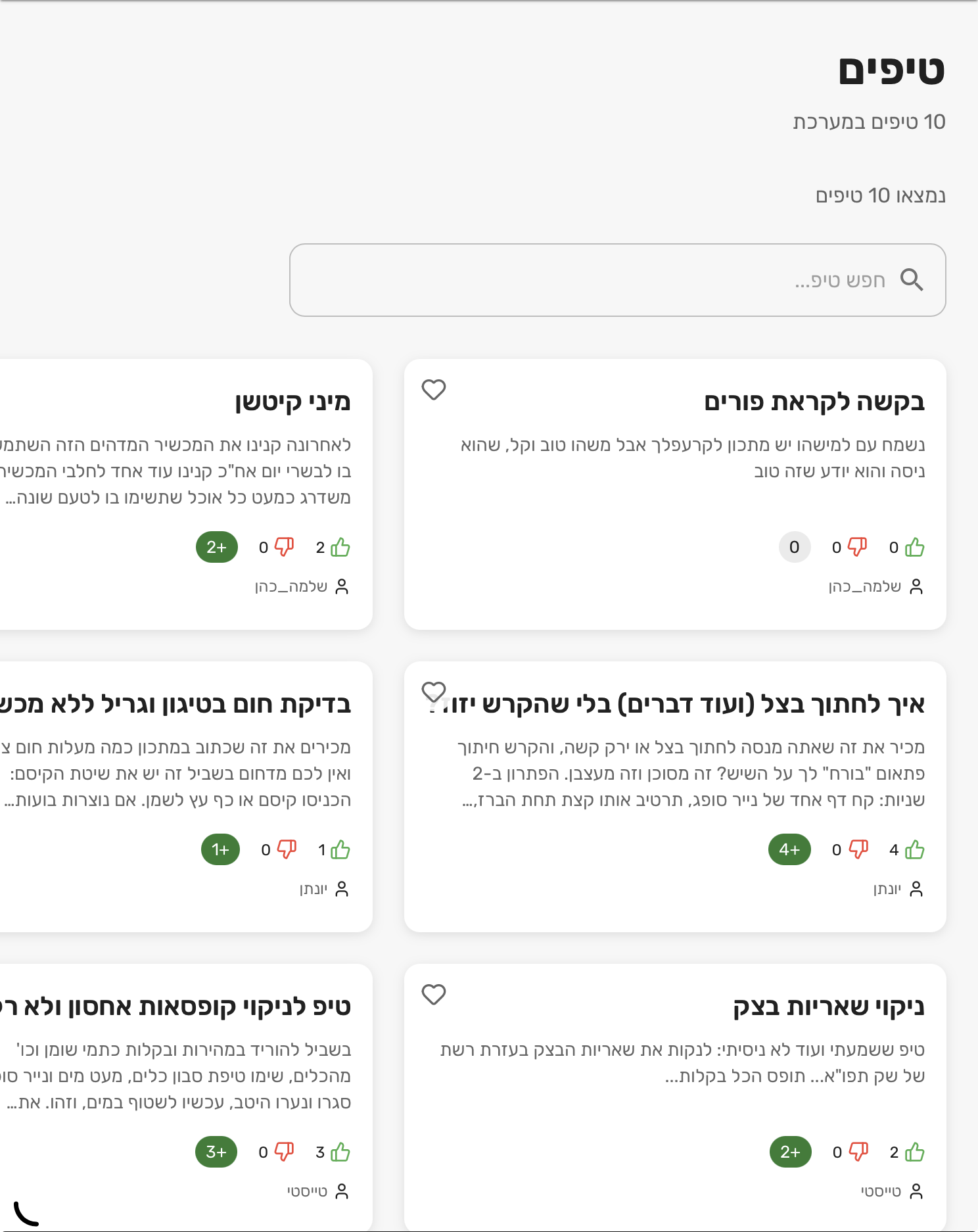The image size is (978, 1232).
Task: Dislike the storage container cleaning tip
Action: [284, 1152]
